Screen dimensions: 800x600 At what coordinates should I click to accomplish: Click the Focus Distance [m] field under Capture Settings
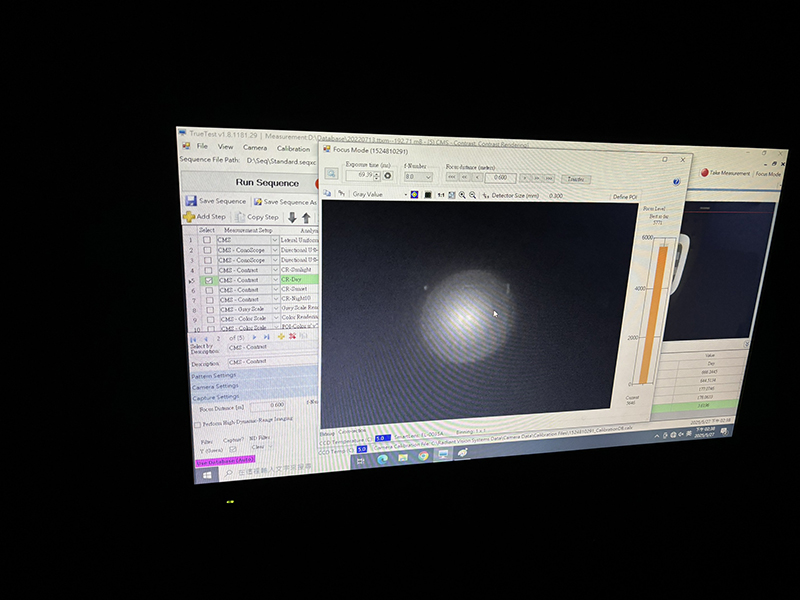click(x=267, y=406)
